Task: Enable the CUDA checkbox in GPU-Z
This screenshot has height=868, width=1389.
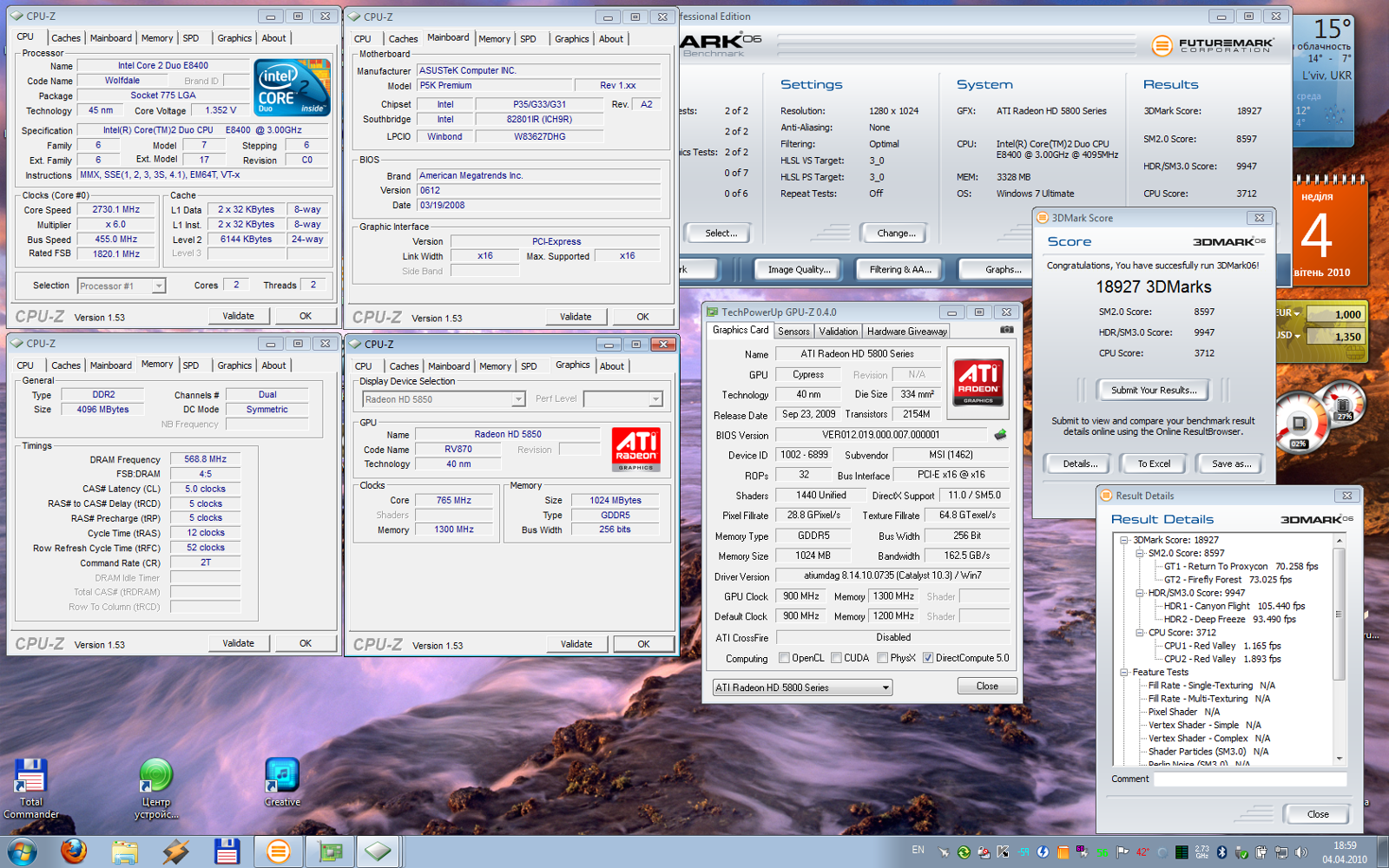Action: [x=837, y=658]
